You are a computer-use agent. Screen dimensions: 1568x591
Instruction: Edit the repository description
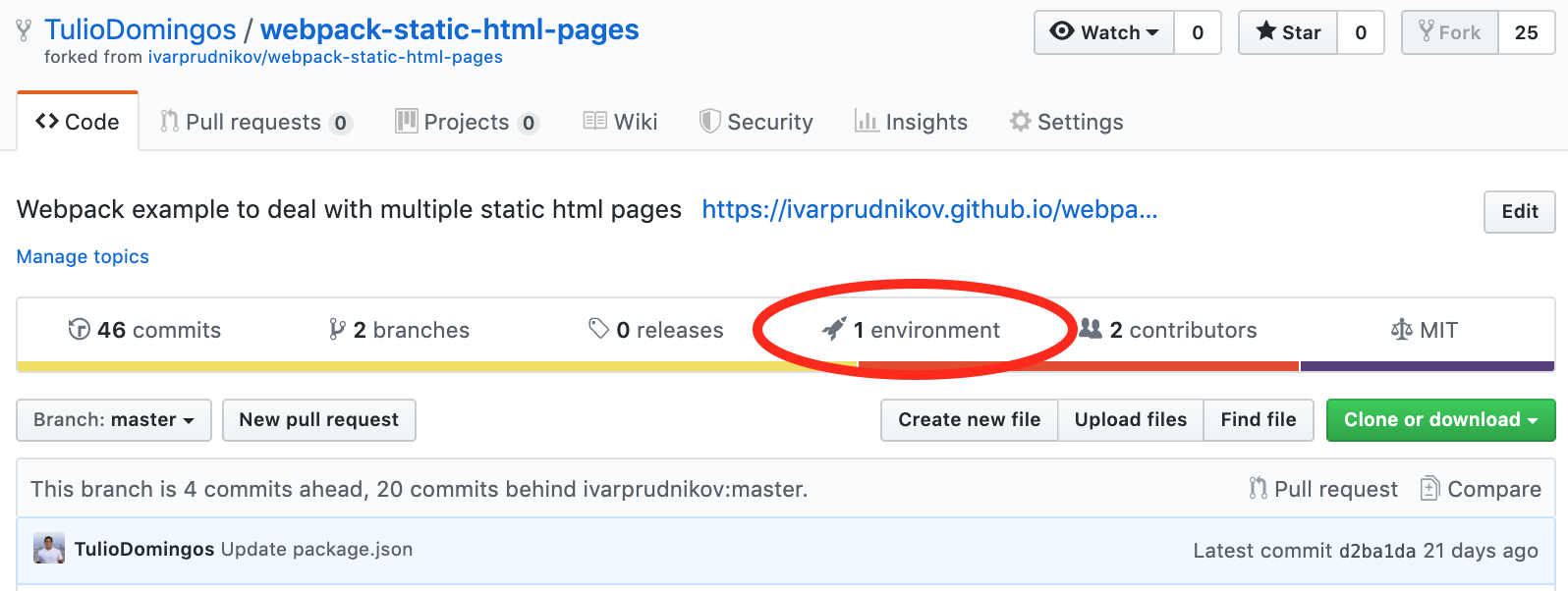[1519, 211]
